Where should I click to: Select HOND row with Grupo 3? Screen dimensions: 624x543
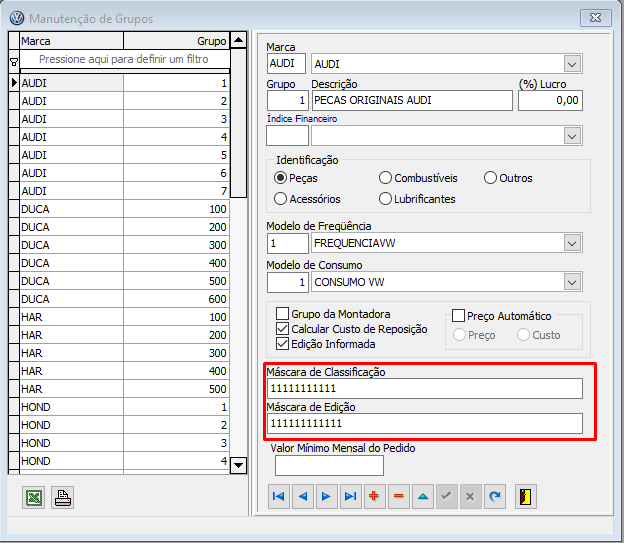coord(125,443)
